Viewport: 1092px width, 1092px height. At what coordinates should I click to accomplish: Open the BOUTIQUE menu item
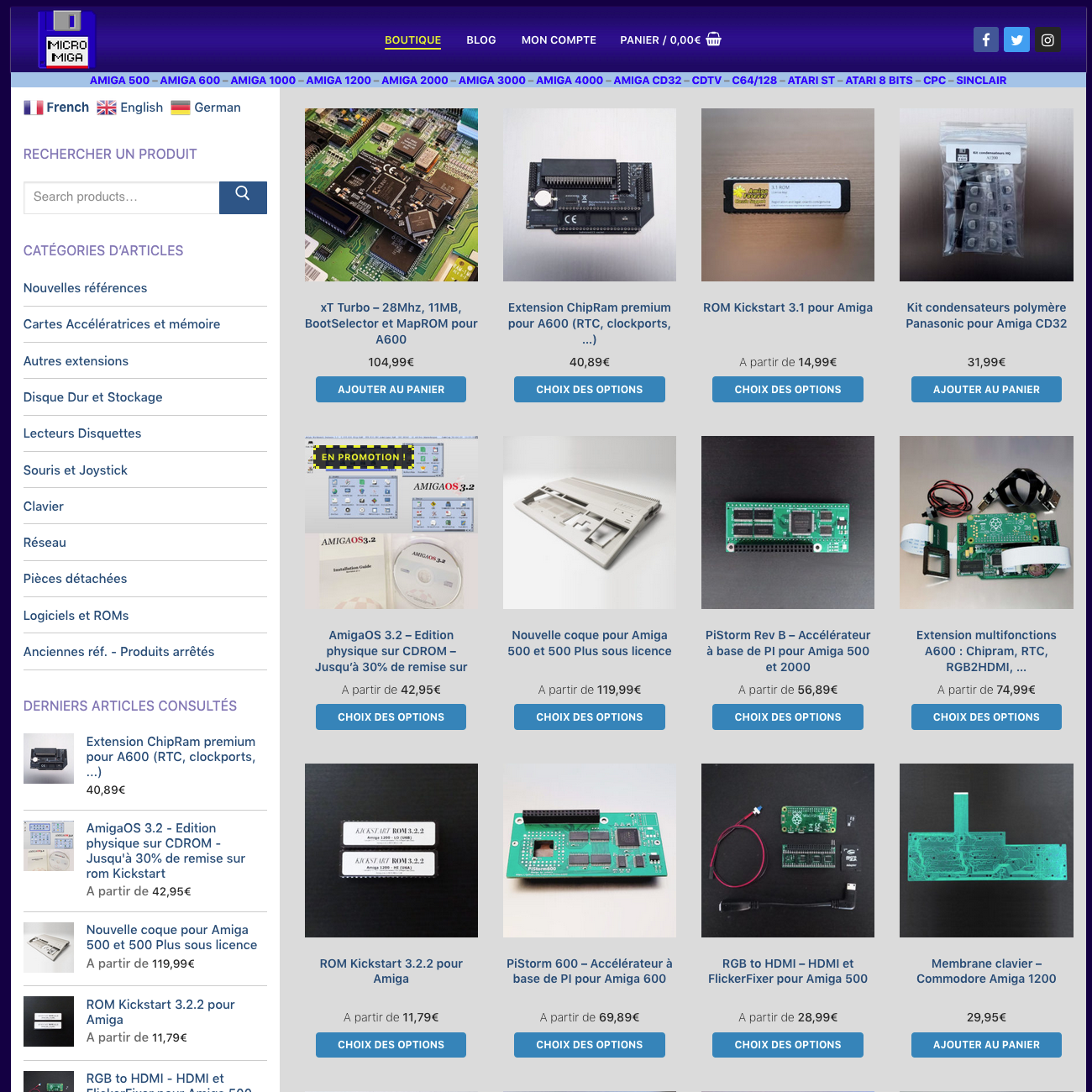412,39
